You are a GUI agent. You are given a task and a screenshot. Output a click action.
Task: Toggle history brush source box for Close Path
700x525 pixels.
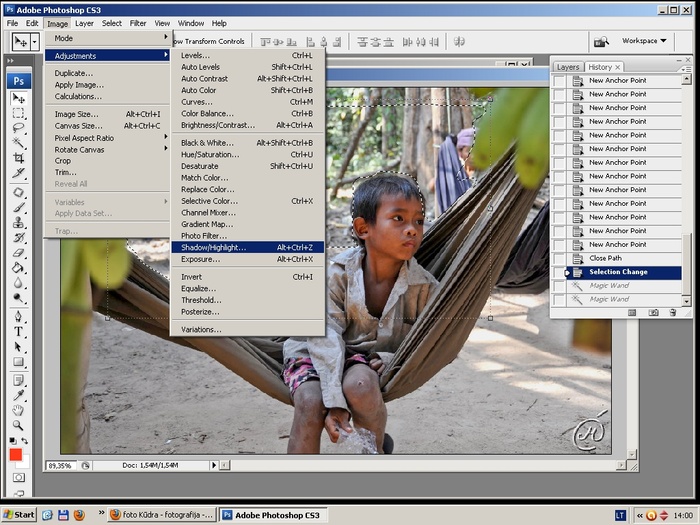pos(560,258)
